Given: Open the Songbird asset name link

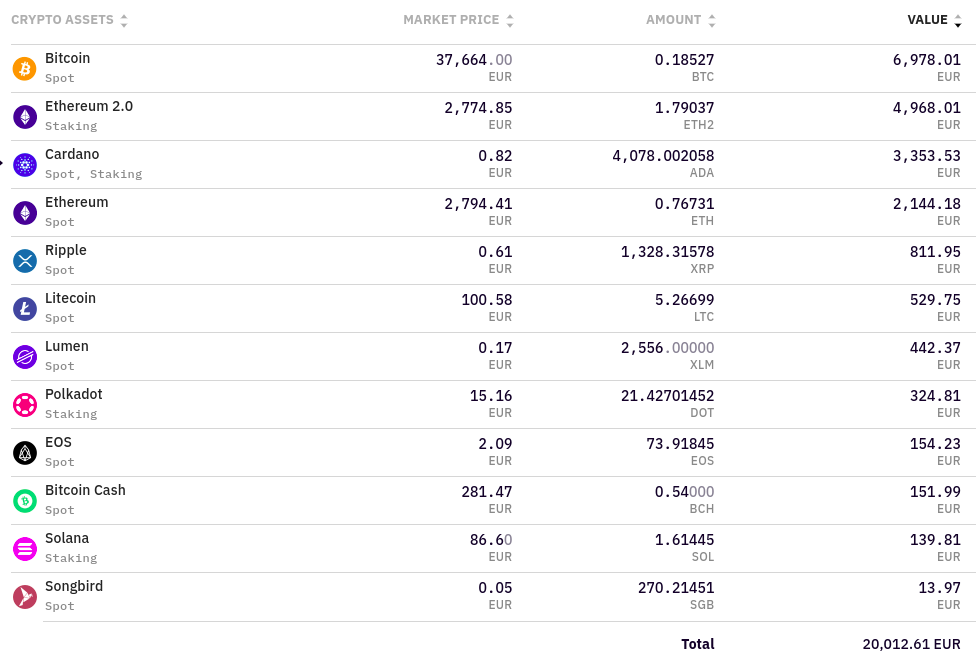Looking at the screenshot, I should coord(74,586).
